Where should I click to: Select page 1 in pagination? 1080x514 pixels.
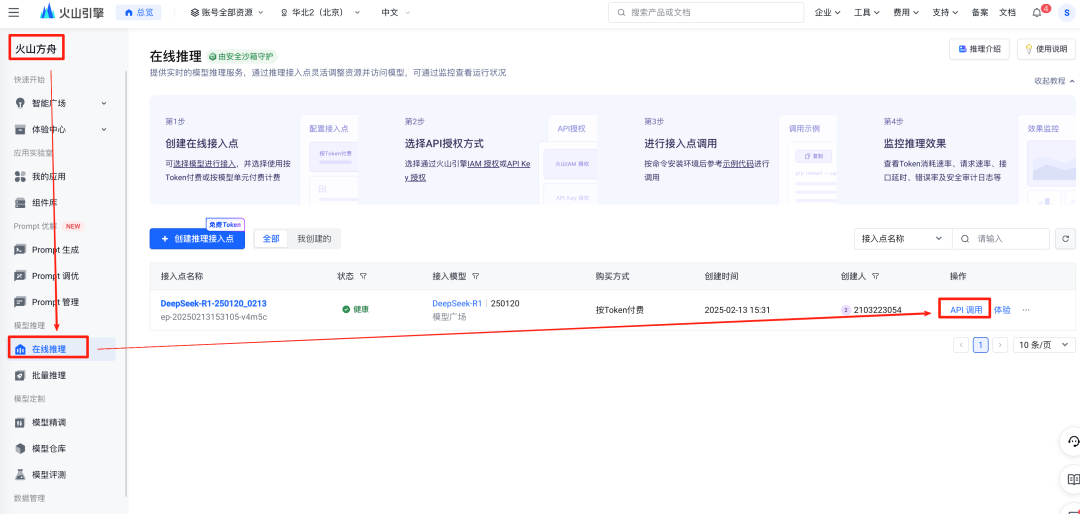[x=981, y=345]
